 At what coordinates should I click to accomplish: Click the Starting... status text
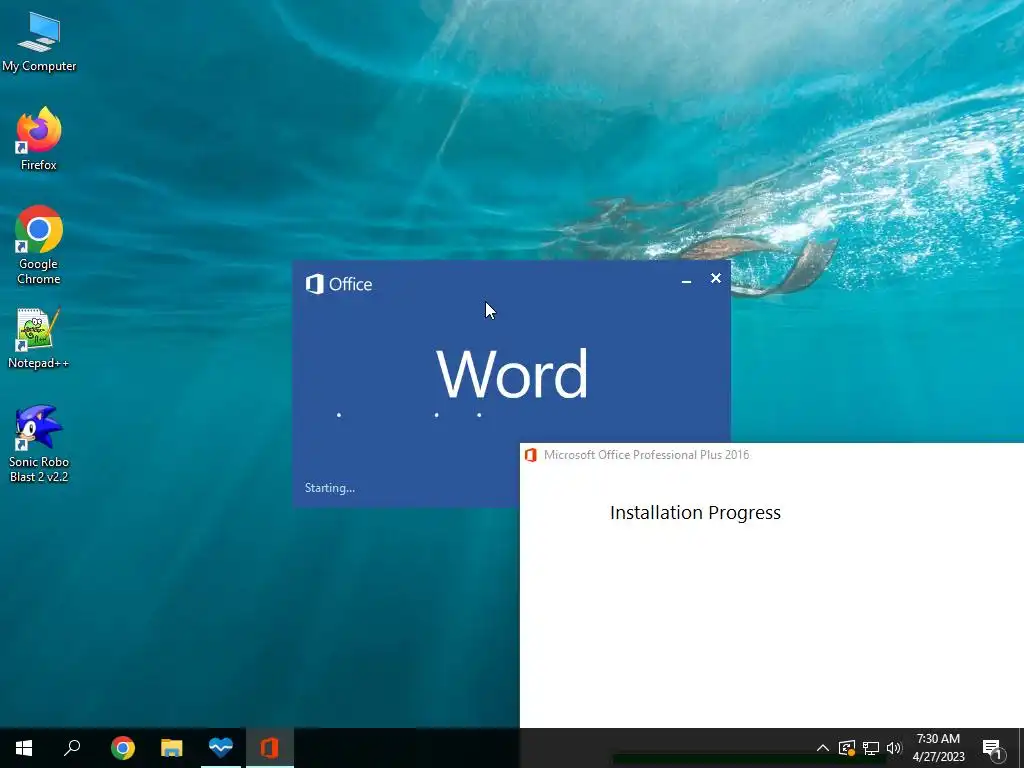330,488
